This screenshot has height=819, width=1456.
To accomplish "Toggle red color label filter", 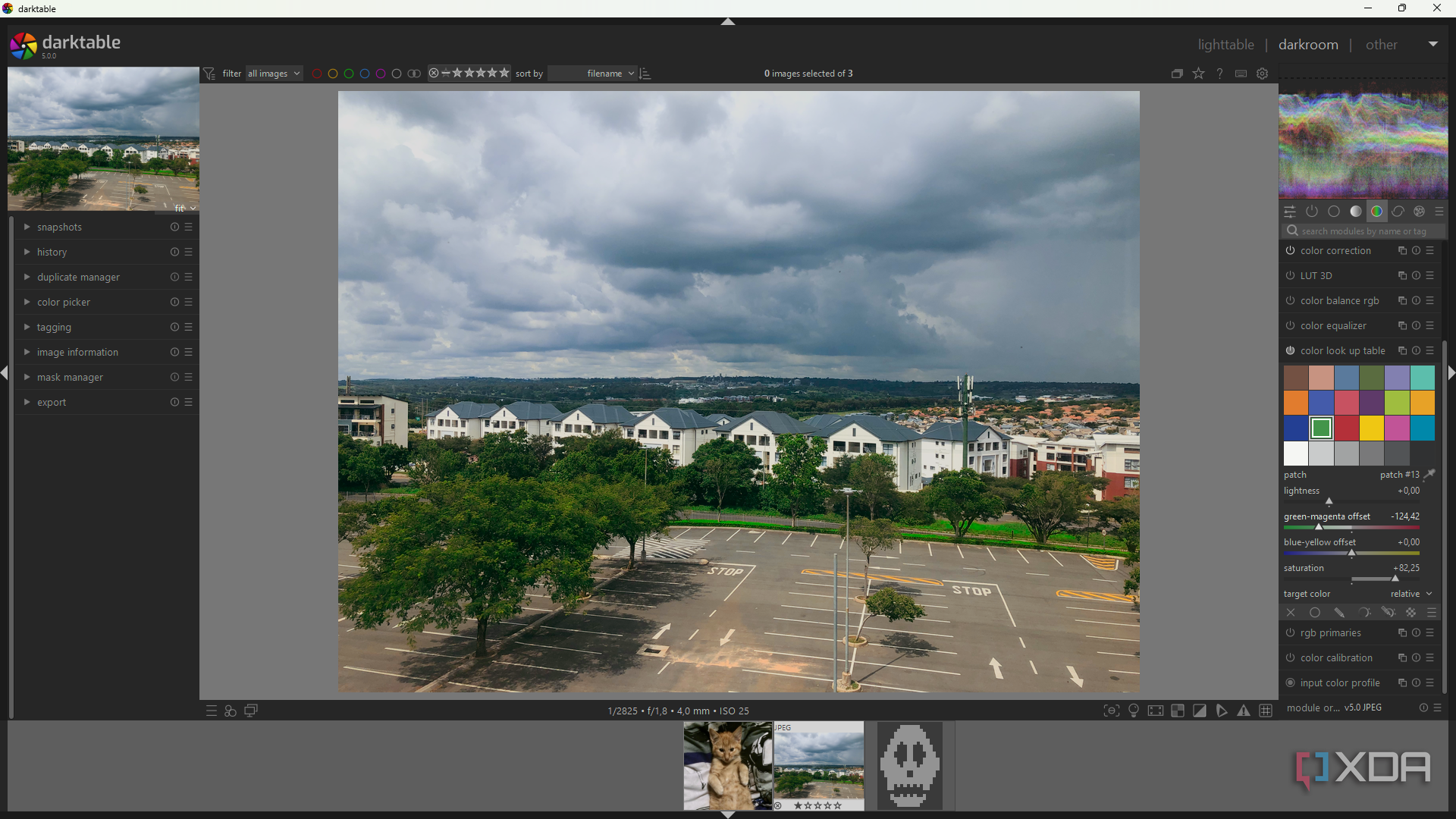I will pyautogui.click(x=317, y=74).
